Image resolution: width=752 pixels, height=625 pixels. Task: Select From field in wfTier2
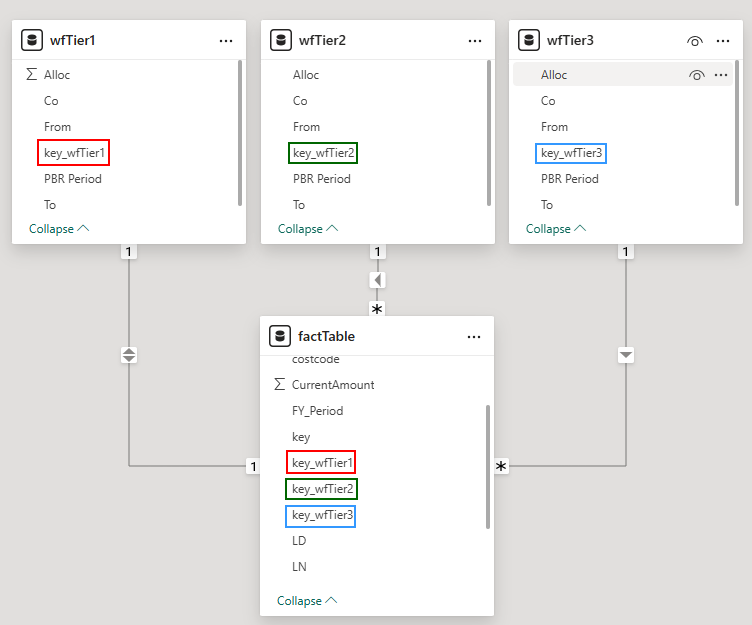click(306, 127)
